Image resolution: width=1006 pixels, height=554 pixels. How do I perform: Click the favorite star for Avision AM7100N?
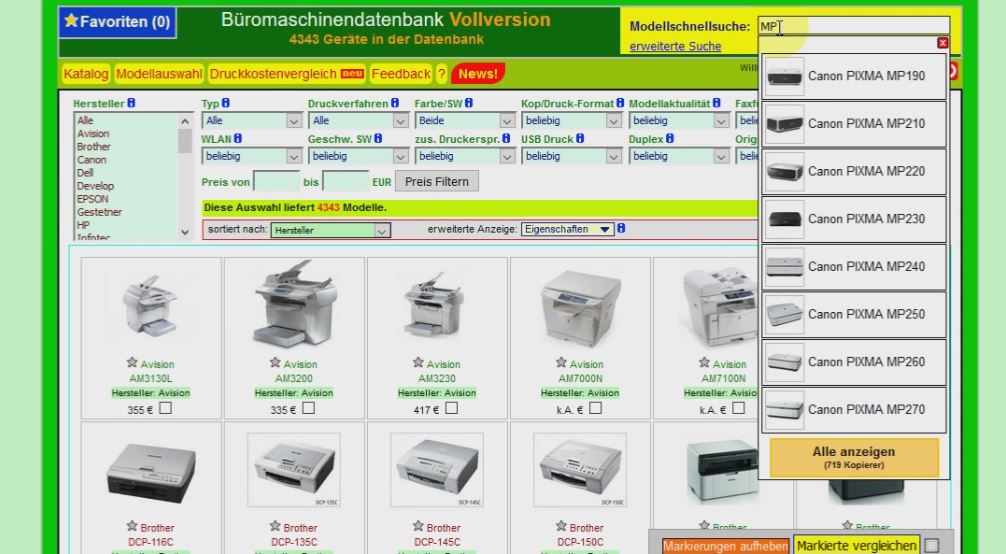(x=704, y=363)
